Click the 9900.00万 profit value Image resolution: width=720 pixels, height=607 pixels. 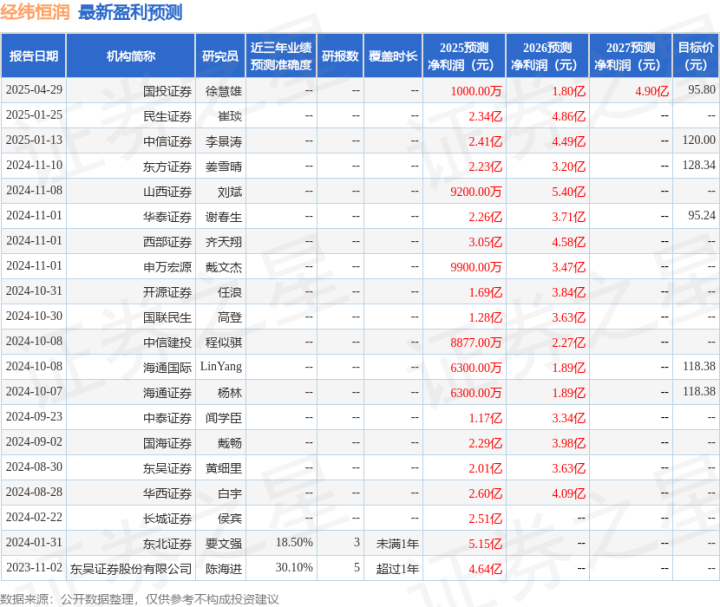click(476, 268)
